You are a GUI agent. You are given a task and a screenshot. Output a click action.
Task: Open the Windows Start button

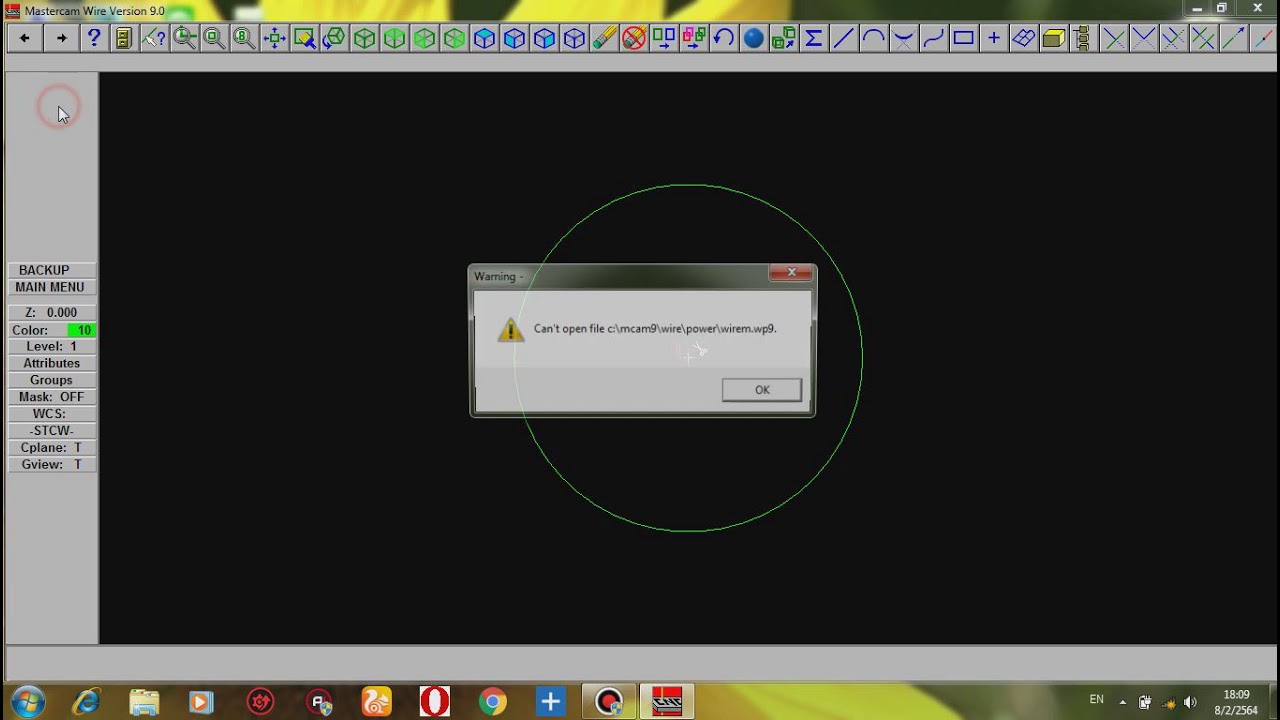coord(26,702)
